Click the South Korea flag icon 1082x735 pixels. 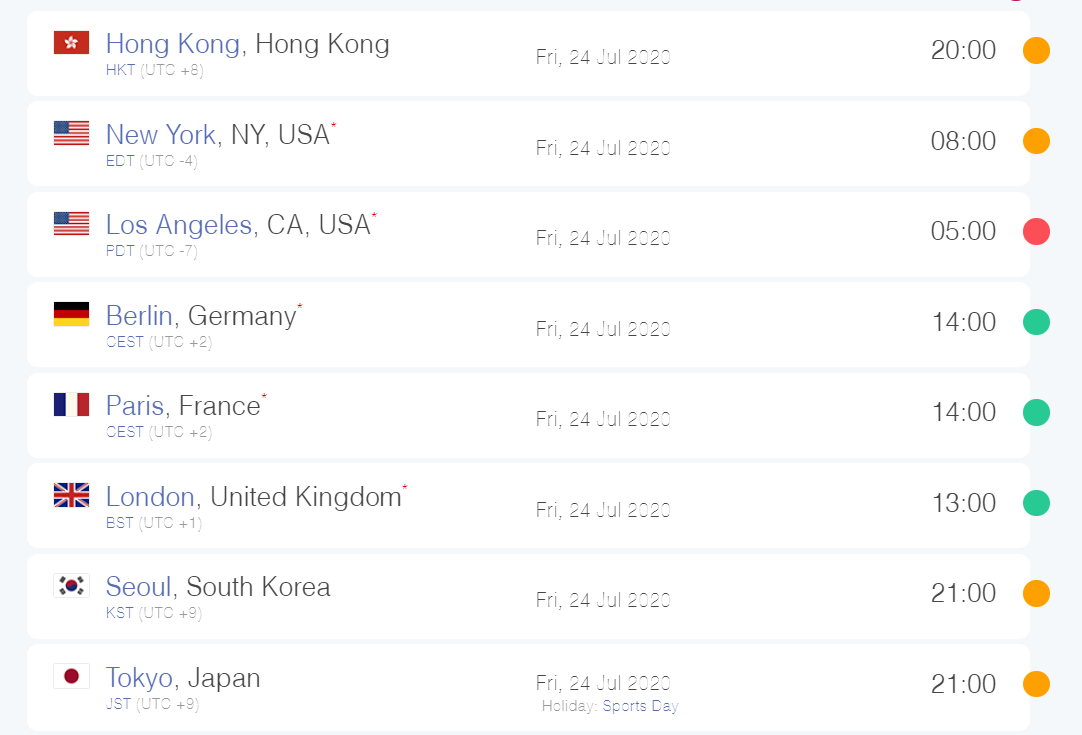(x=71, y=585)
